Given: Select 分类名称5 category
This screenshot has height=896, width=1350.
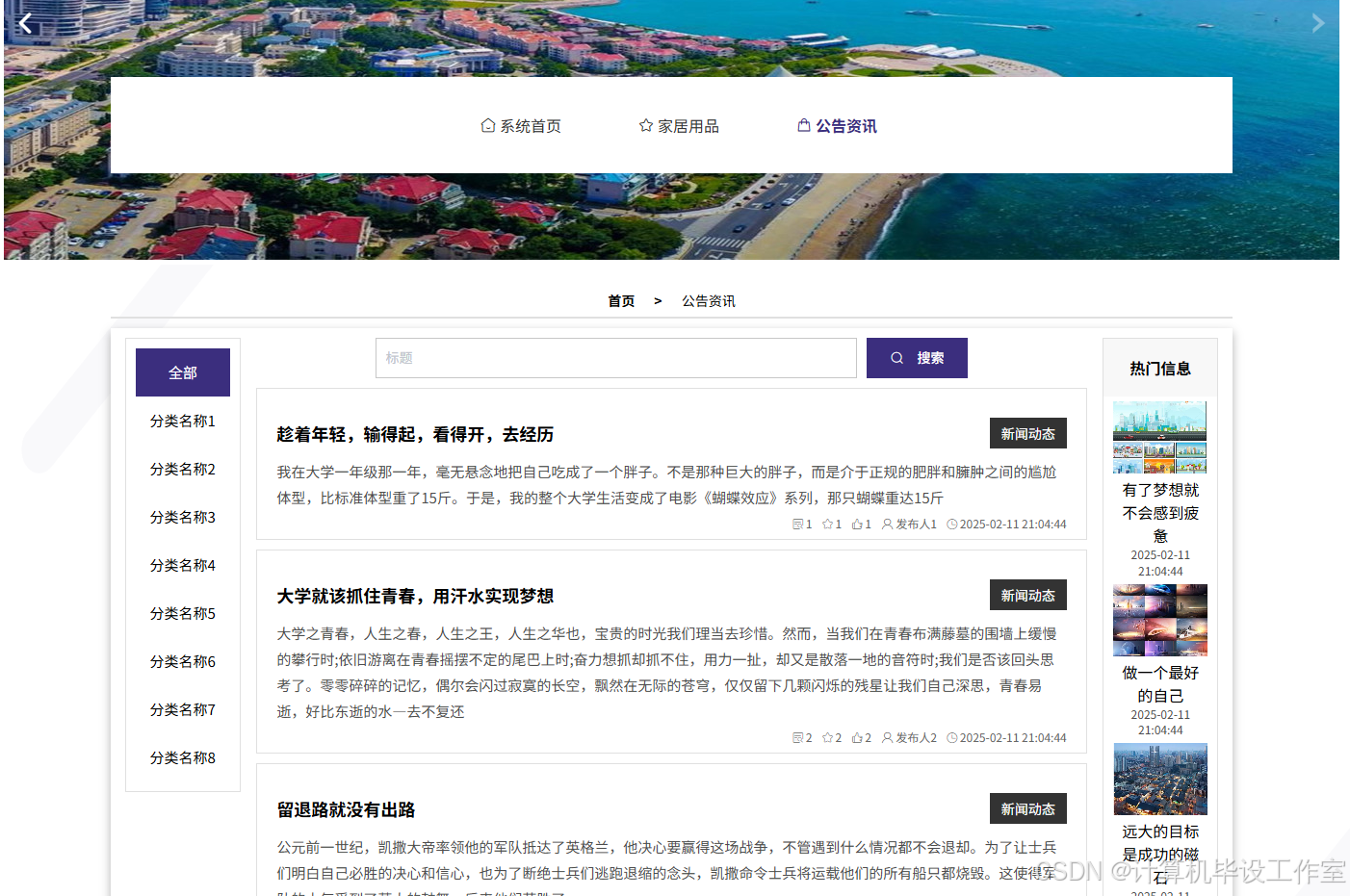Looking at the screenshot, I should pyautogui.click(x=183, y=613).
